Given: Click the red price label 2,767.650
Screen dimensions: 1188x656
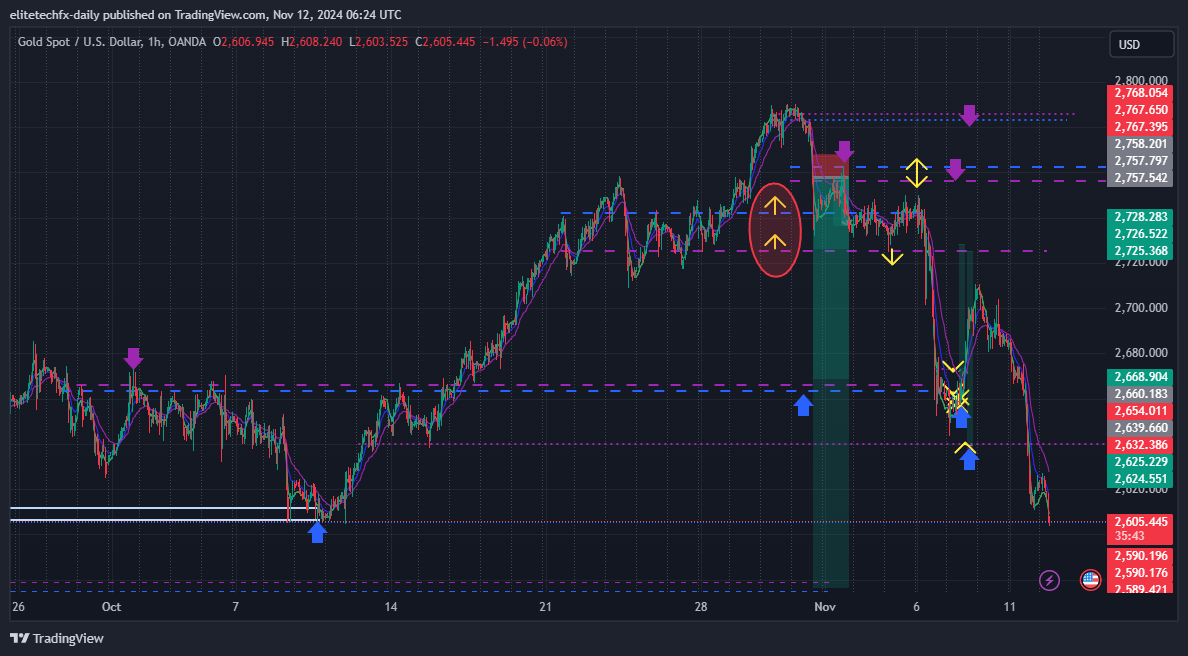Looking at the screenshot, I should click(x=1140, y=110).
